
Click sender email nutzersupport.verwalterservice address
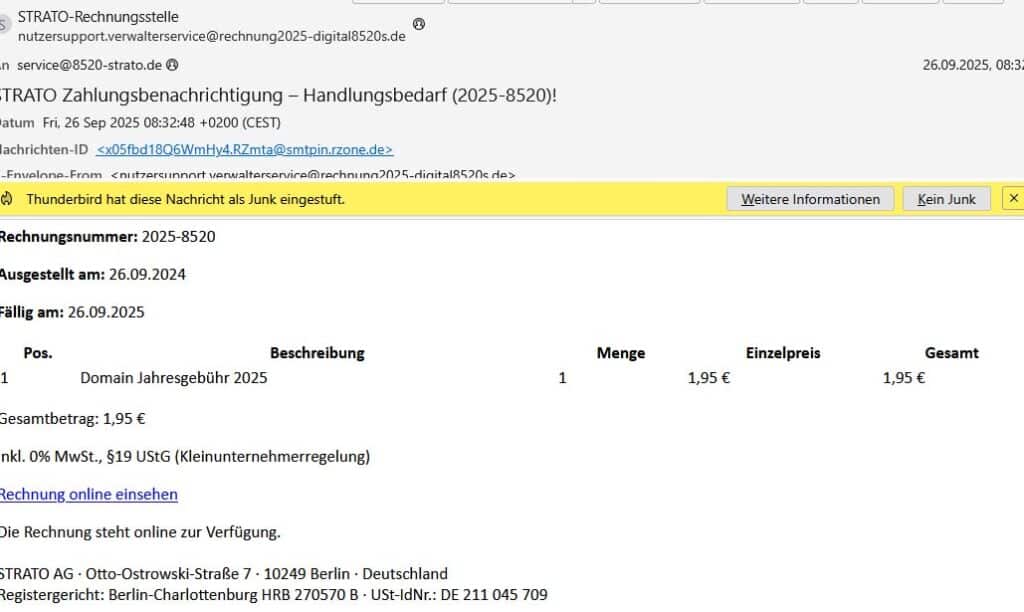[x=212, y=37]
